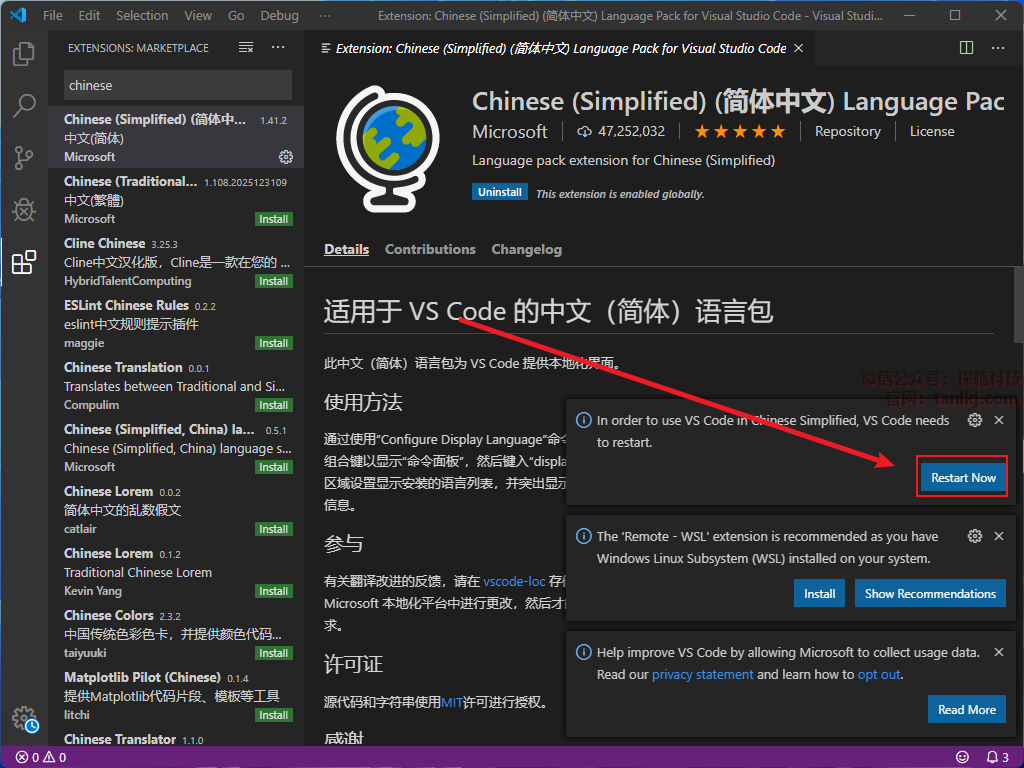The width and height of the screenshot is (1024, 768).
Task: Open the File menu
Action: click(53, 15)
